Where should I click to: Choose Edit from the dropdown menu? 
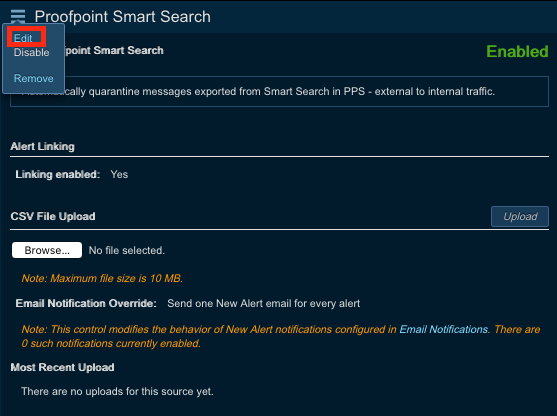tap(23, 38)
